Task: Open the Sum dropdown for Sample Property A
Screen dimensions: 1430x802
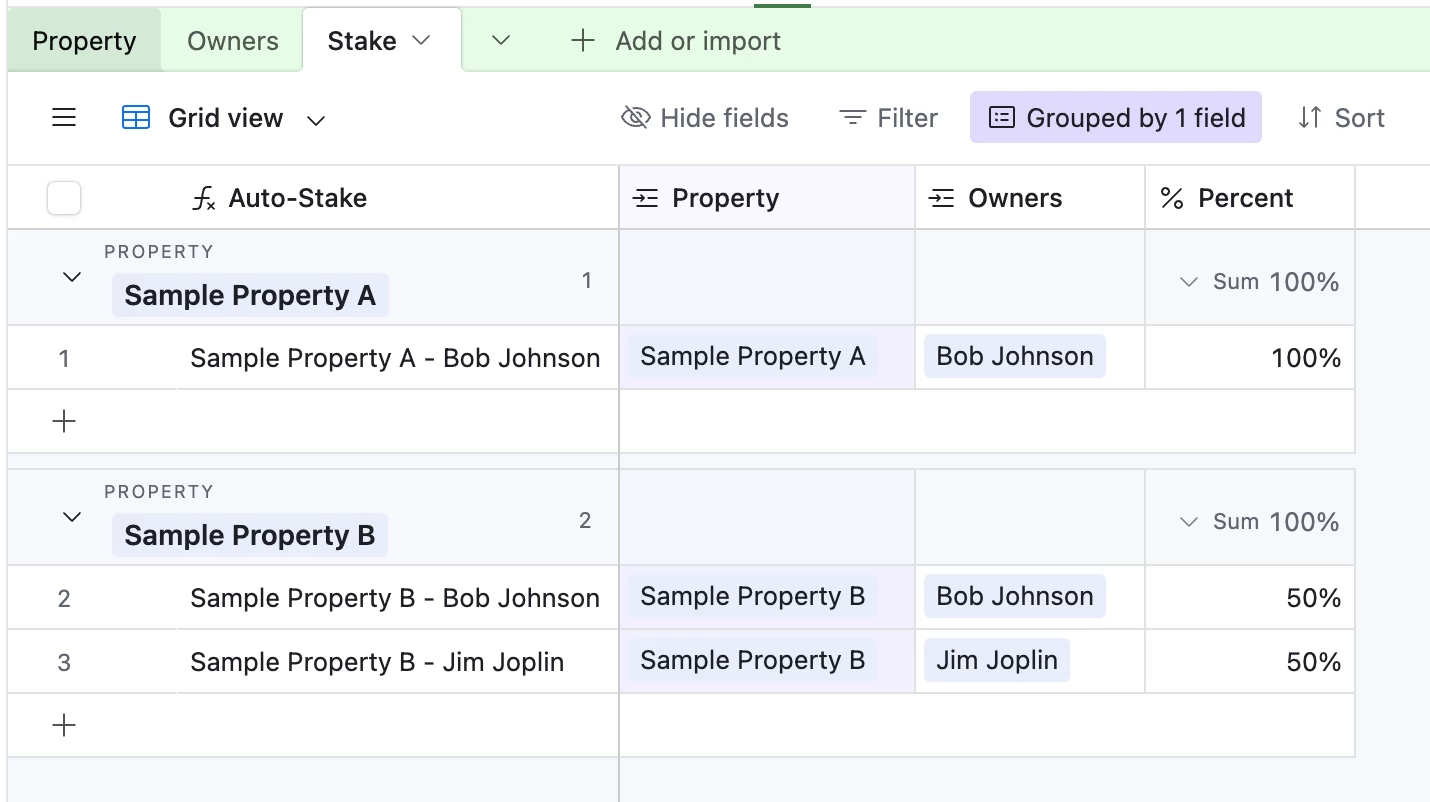Action: coord(1189,282)
